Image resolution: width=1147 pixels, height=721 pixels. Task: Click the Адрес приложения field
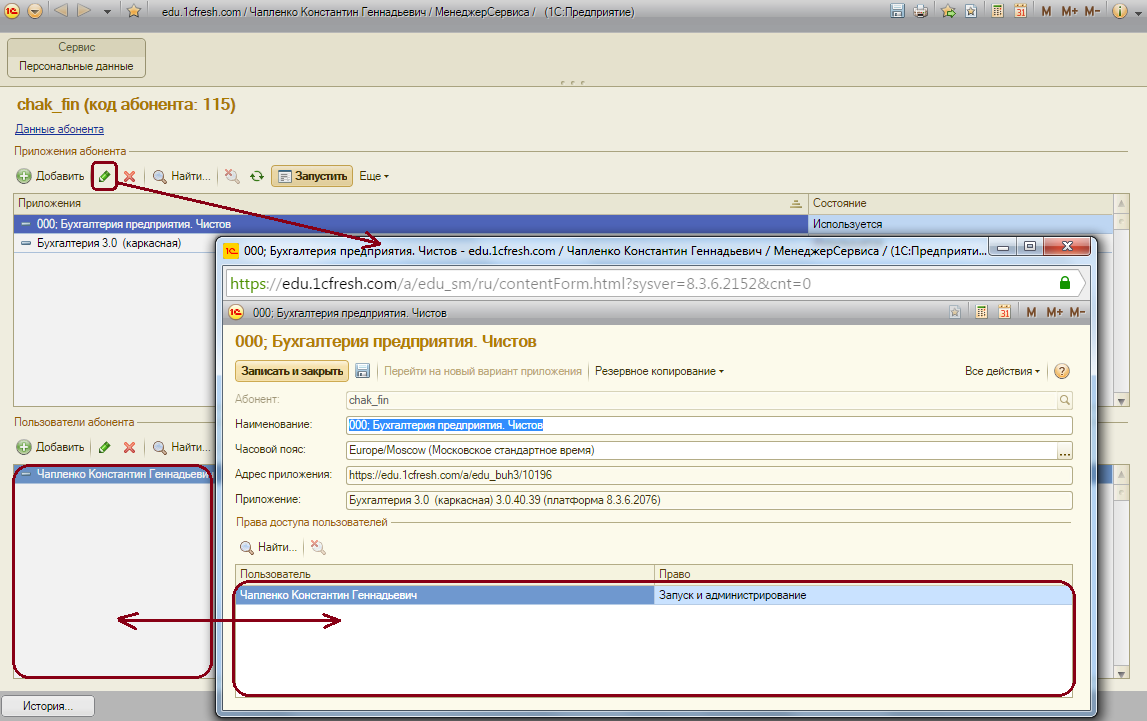click(x=709, y=475)
